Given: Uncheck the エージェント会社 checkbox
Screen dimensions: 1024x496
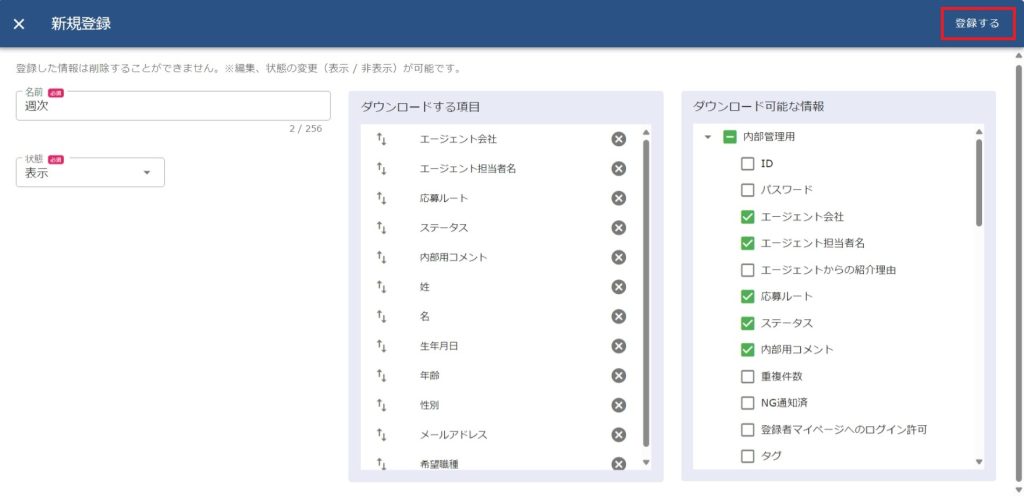Looking at the screenshot, I should click(747, 217).
